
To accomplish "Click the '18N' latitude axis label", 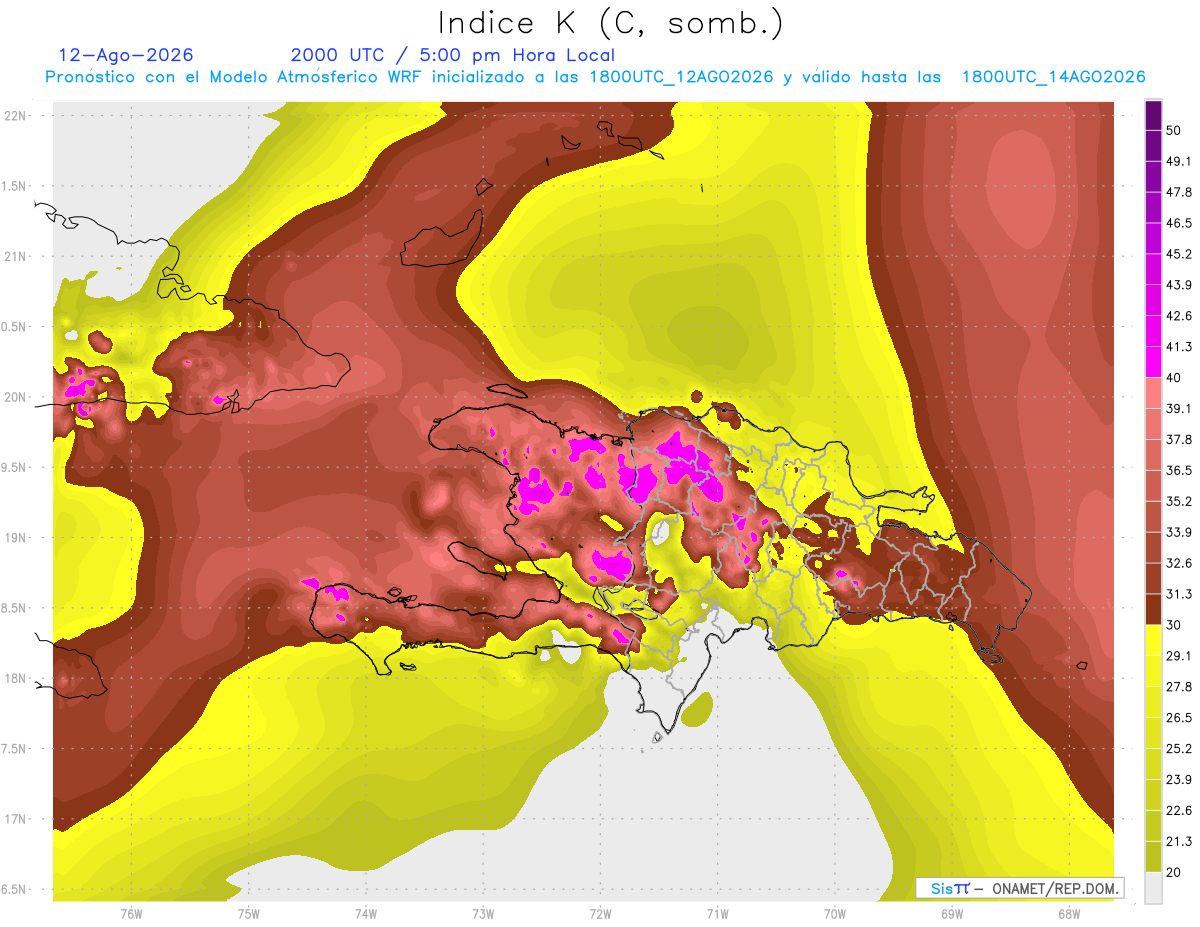I will pyautogui.click(x=15, y=678).
